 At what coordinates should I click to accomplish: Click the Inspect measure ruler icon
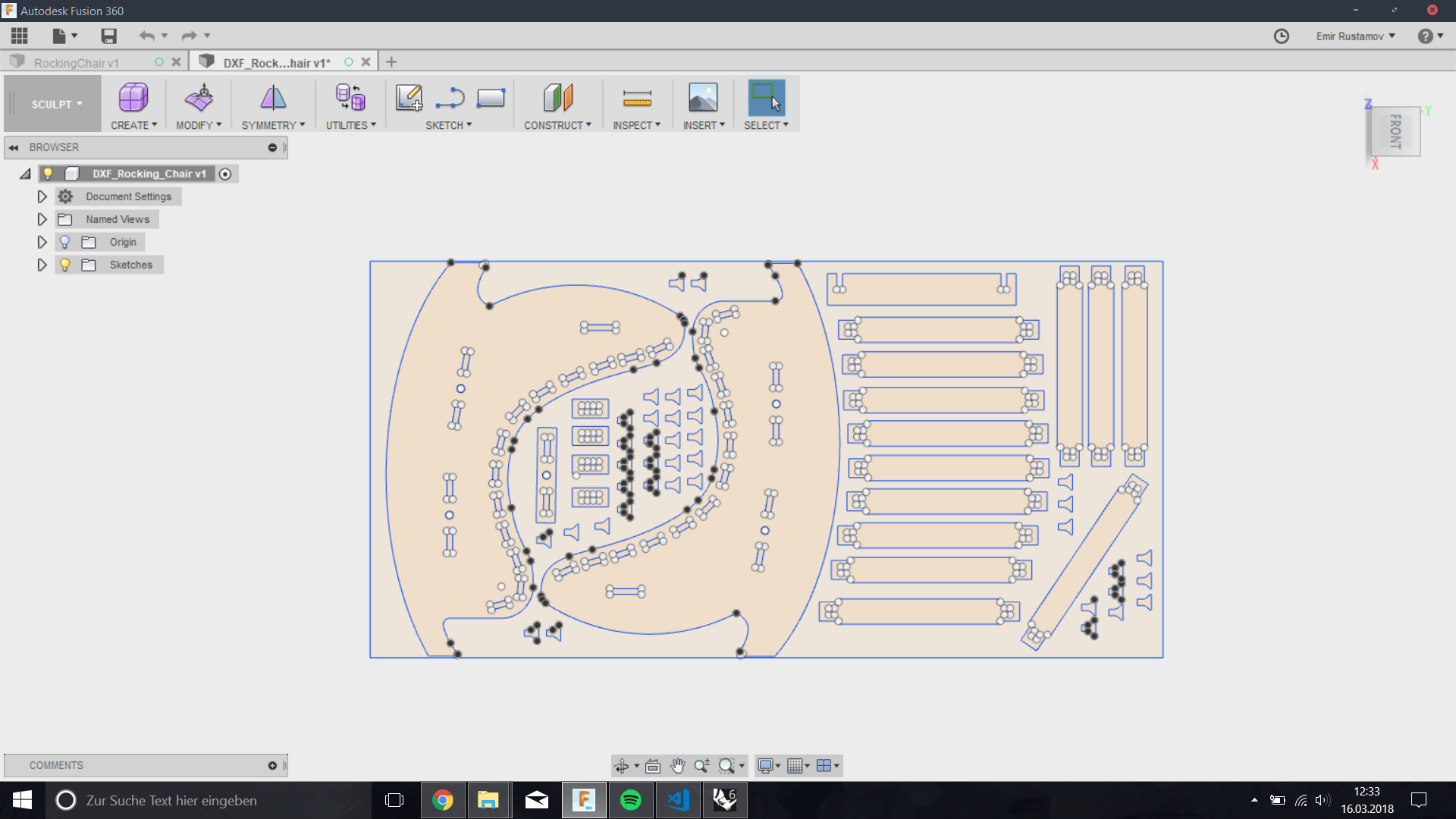(x=637, y=98)
